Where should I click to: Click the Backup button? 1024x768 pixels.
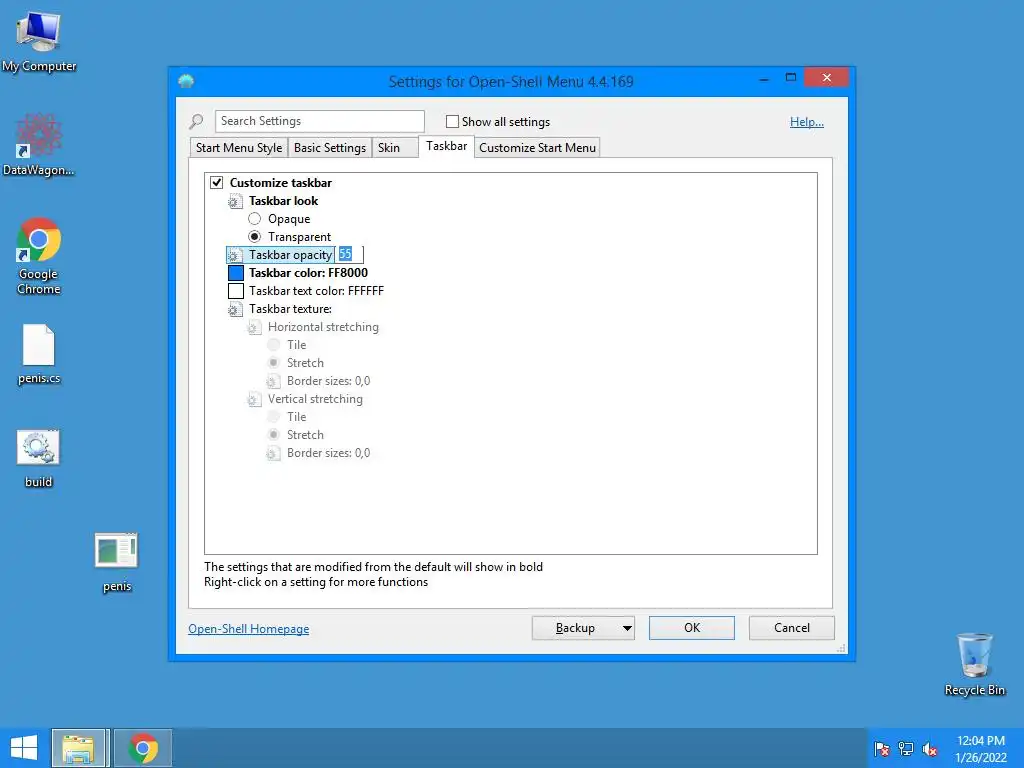click(575, 628)
